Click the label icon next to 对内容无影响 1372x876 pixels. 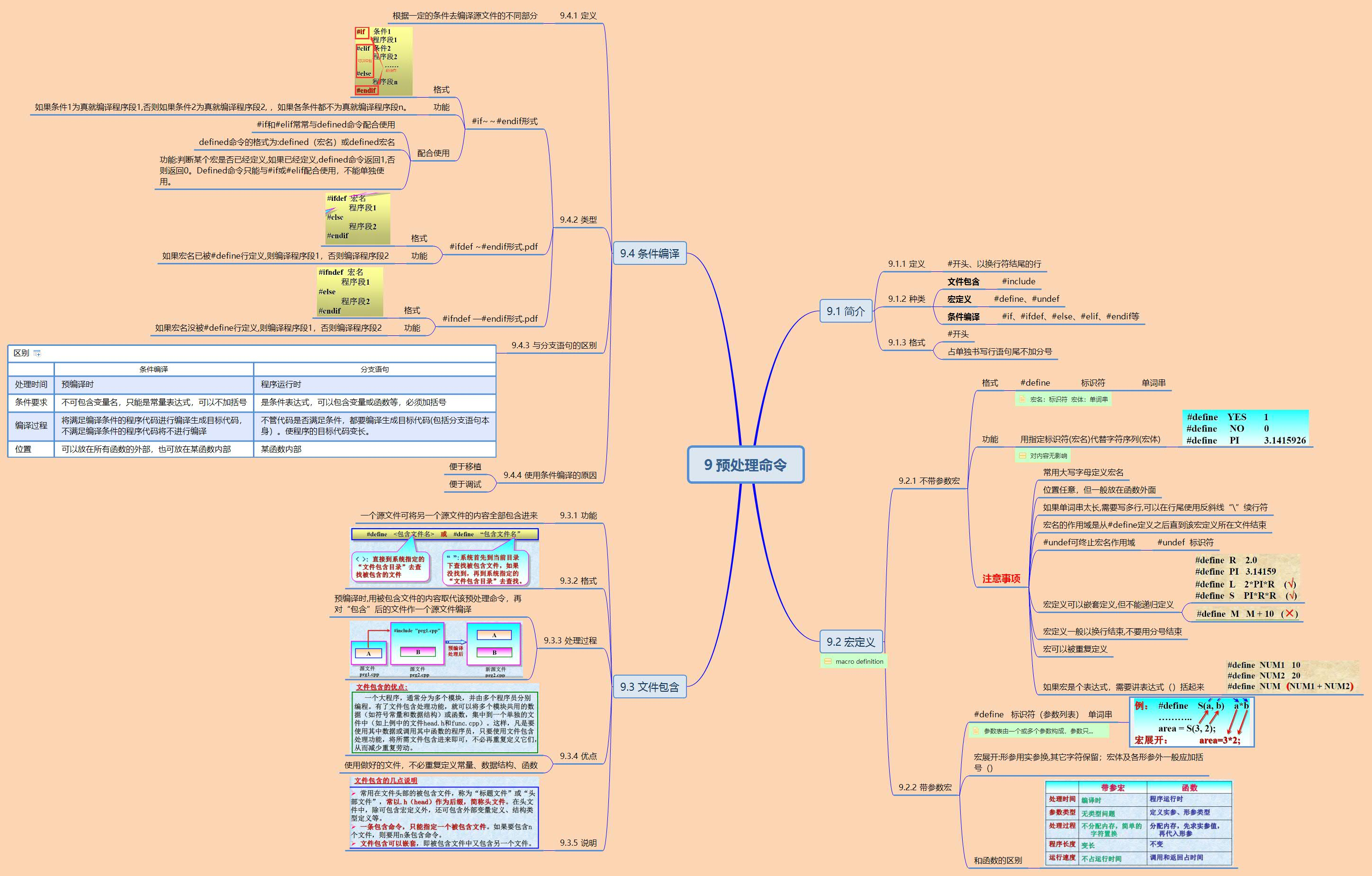(x=1022, y=456)
